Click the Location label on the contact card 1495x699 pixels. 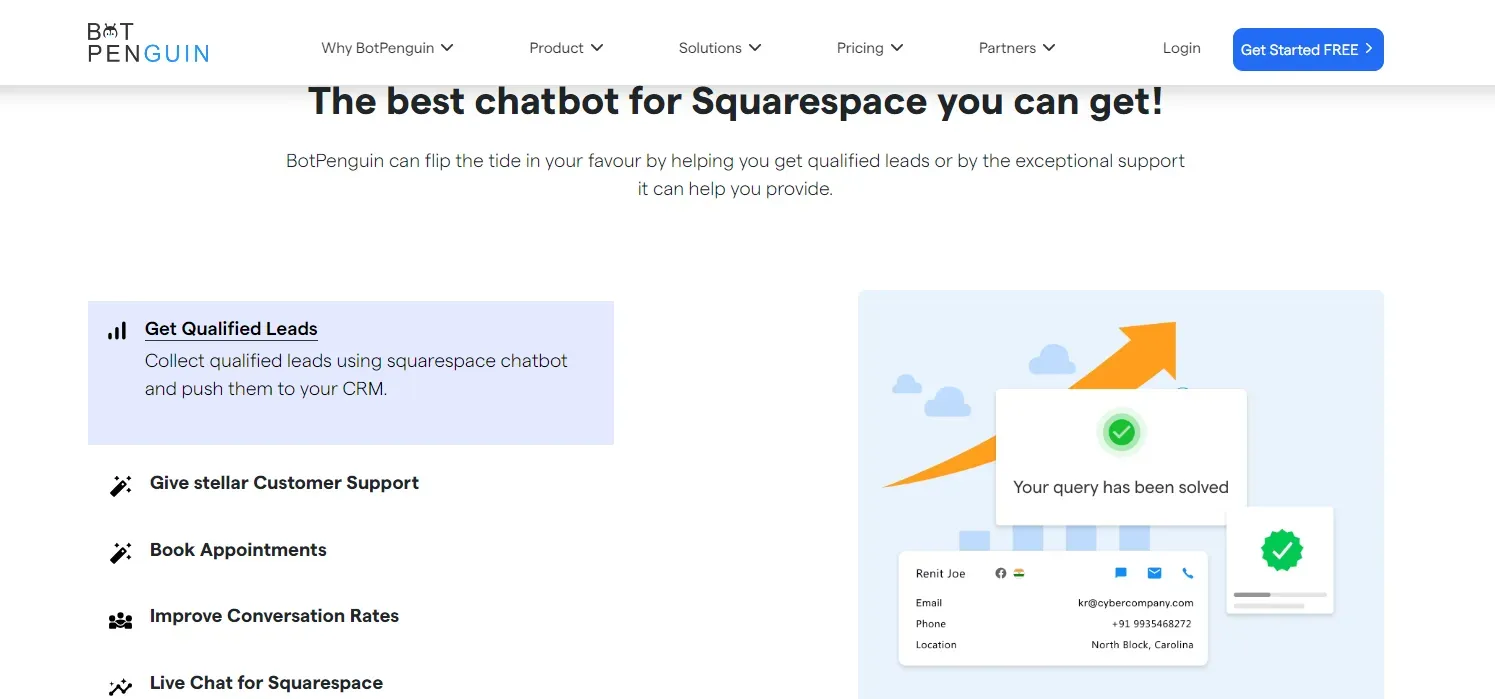936,645
